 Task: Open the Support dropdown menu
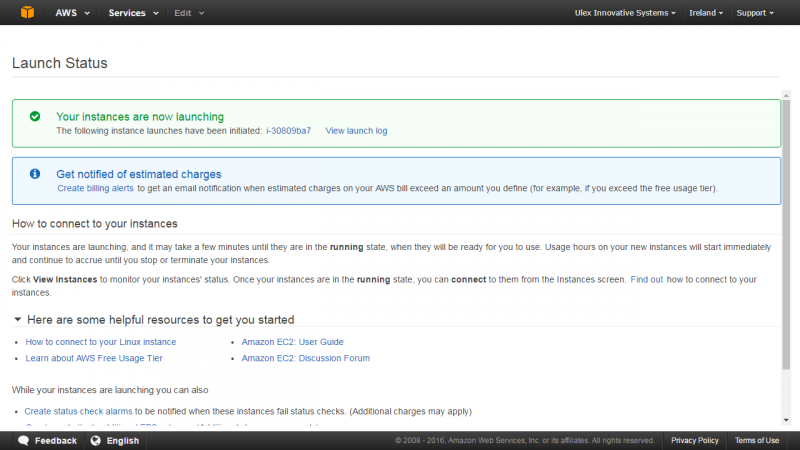[x=755, y=13]
